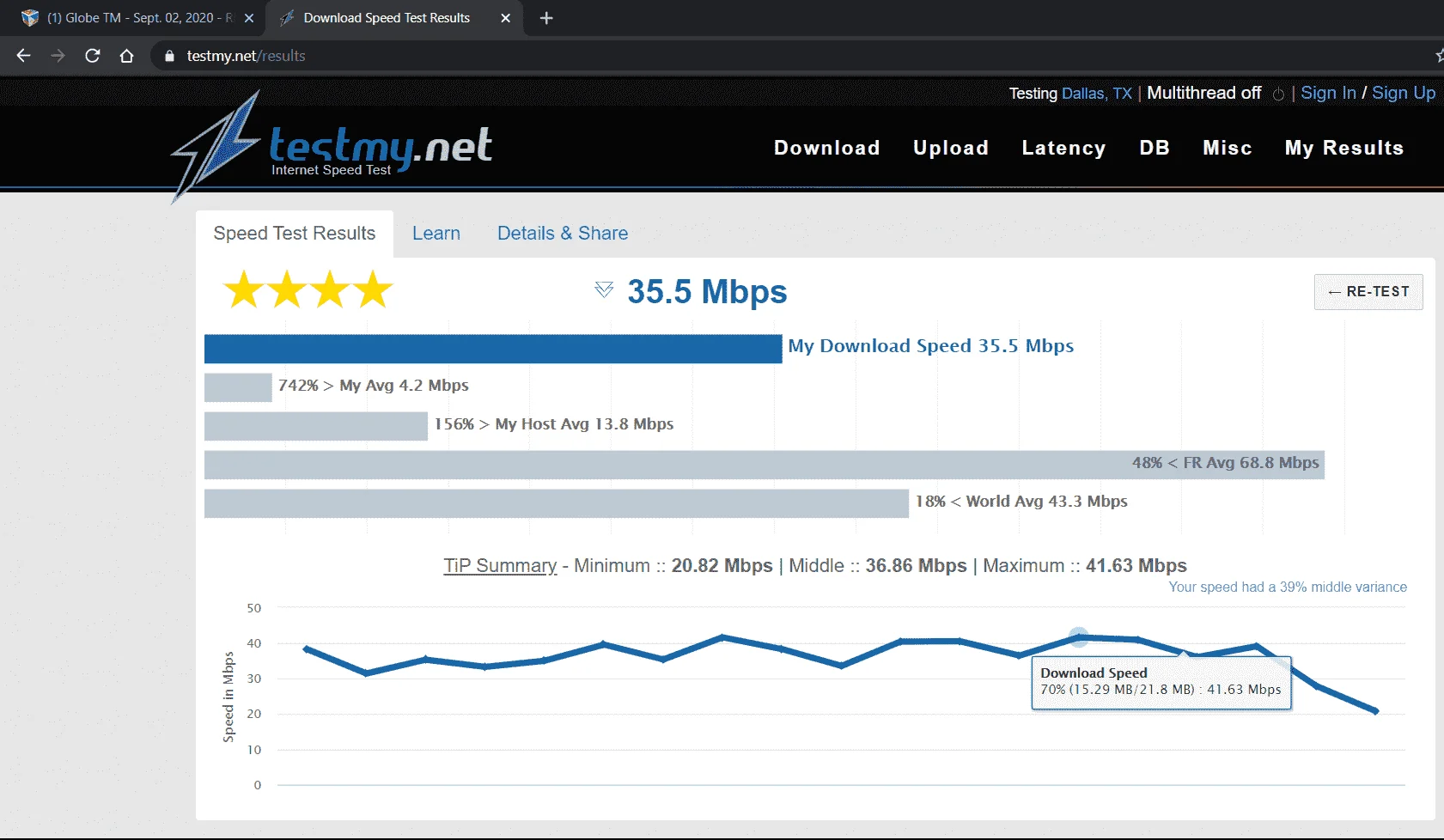Click the highlighted 41.63 Mbps graph point

1079,636
